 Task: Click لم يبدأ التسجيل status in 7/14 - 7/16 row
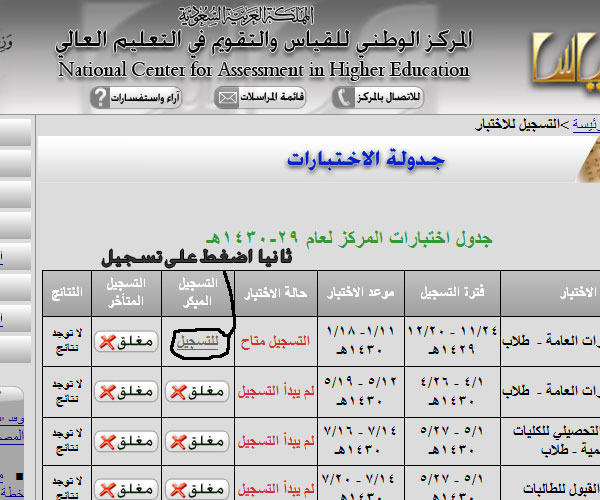click(276, 441)
